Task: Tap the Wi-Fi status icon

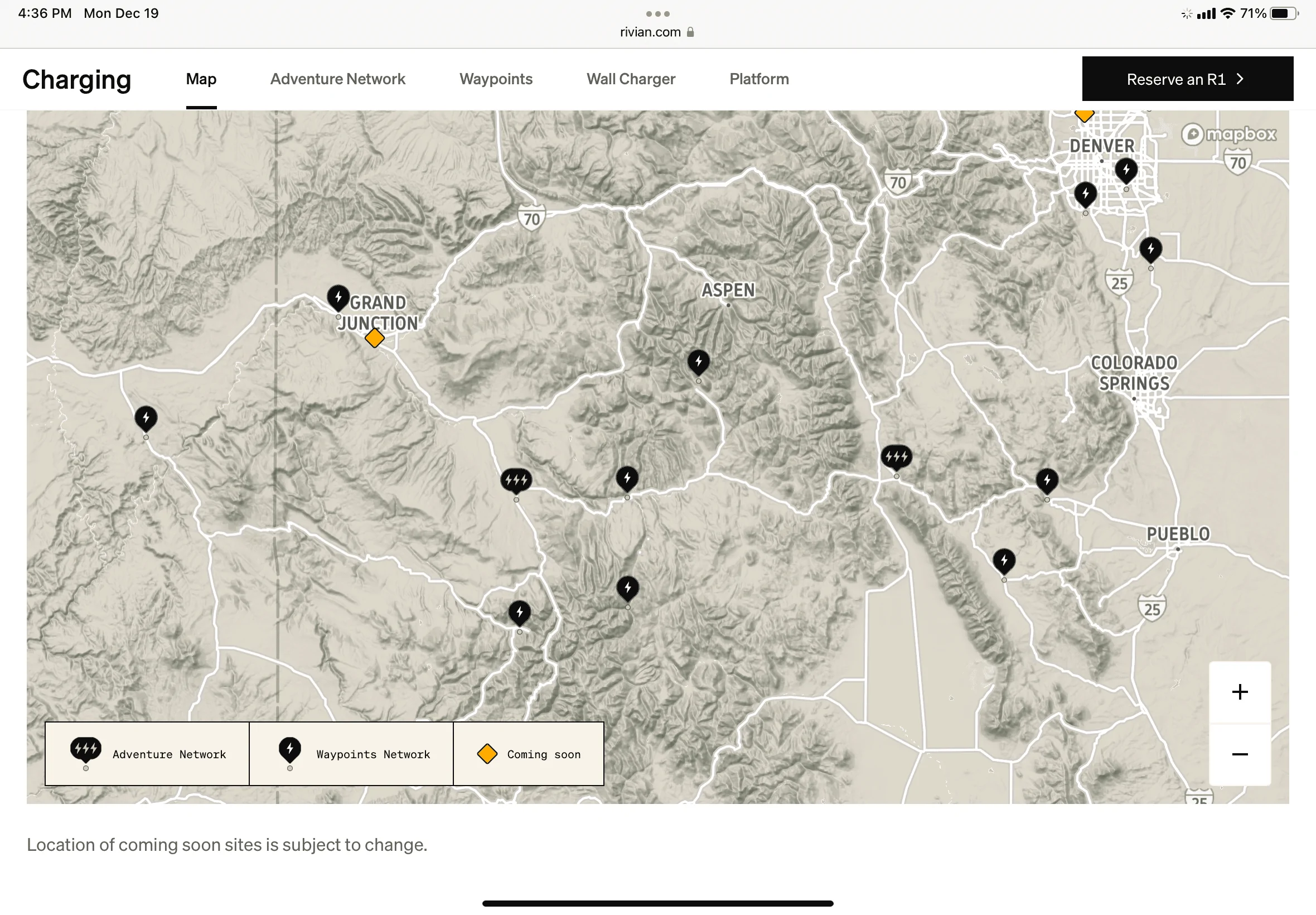Action: (x=1227, y=13)
